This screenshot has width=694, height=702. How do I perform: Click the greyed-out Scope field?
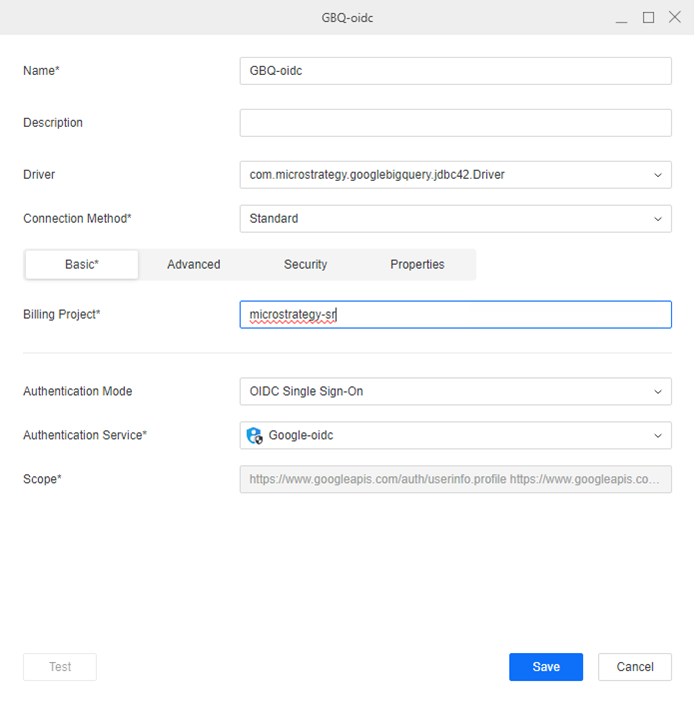tap(455, 480)
